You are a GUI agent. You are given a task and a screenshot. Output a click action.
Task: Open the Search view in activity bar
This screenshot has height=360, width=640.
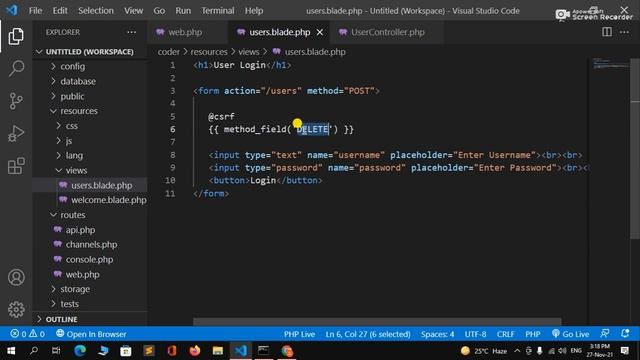16,68
